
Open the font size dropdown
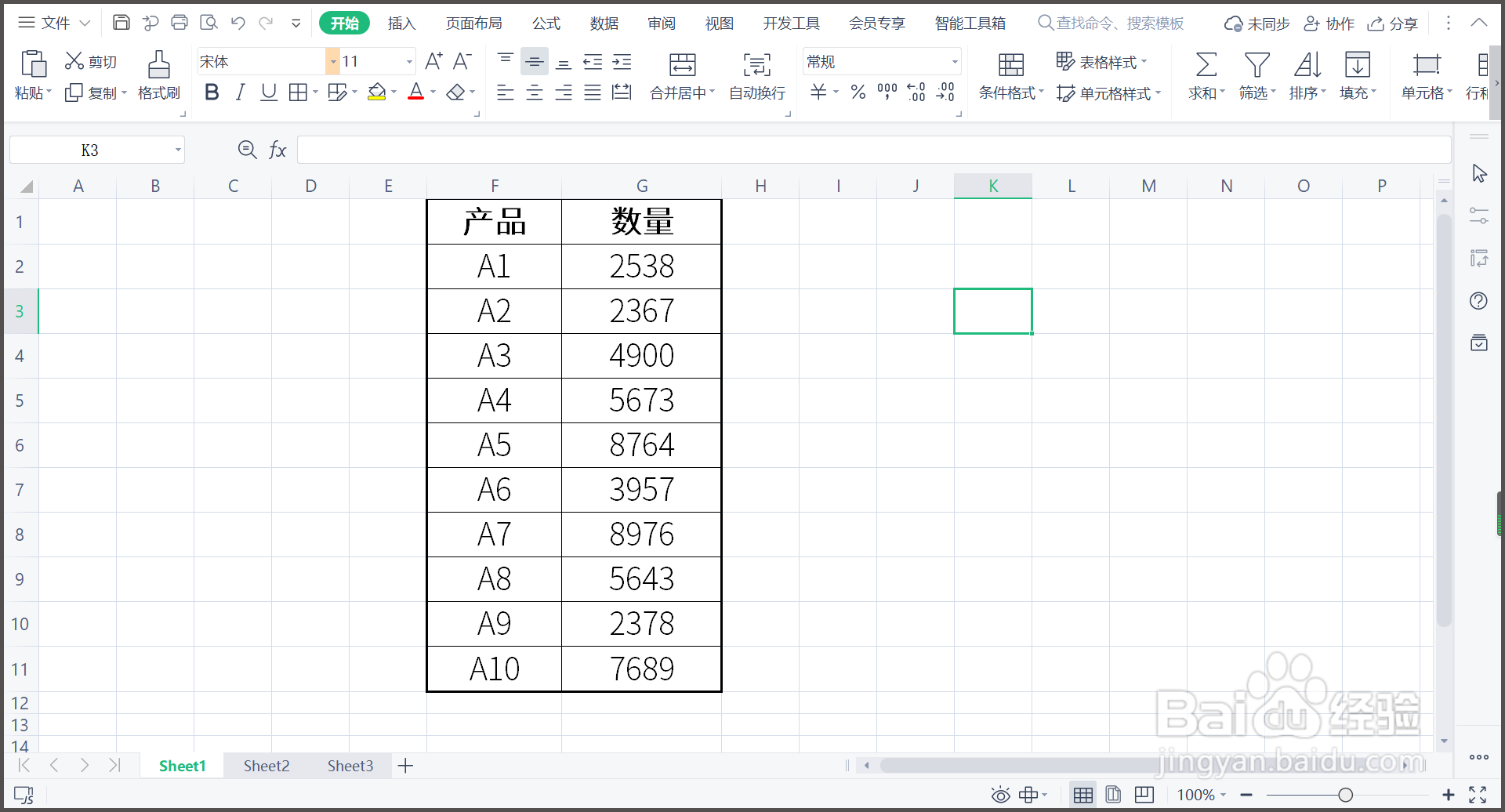point(407,61)
